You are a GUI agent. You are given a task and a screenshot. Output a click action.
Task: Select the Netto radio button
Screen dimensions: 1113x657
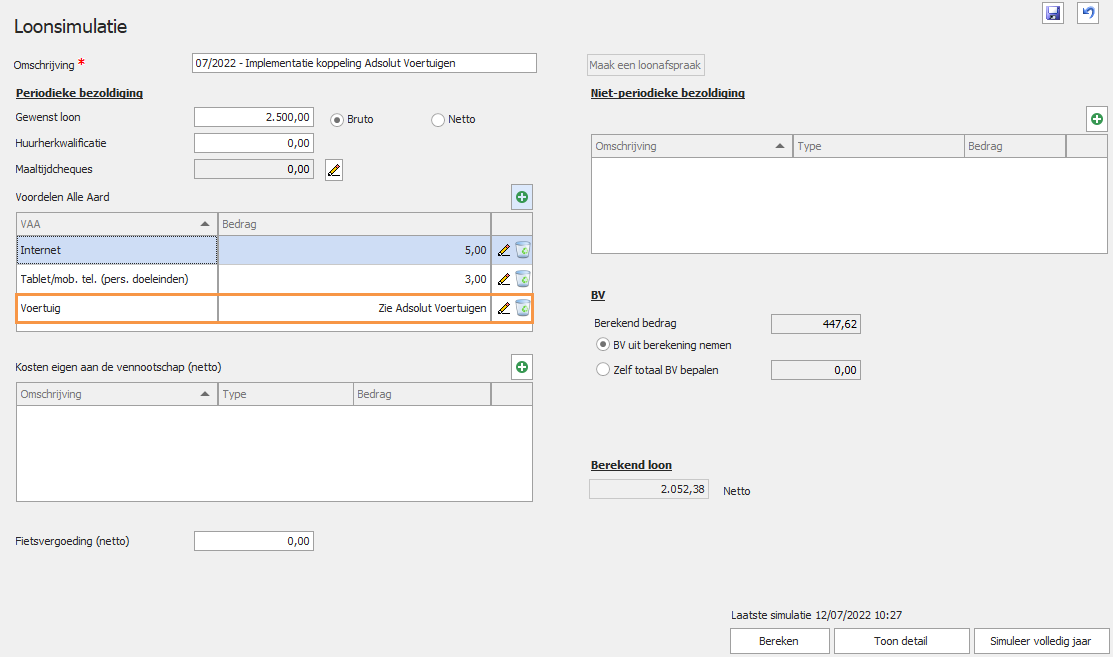tap(438, 120)
